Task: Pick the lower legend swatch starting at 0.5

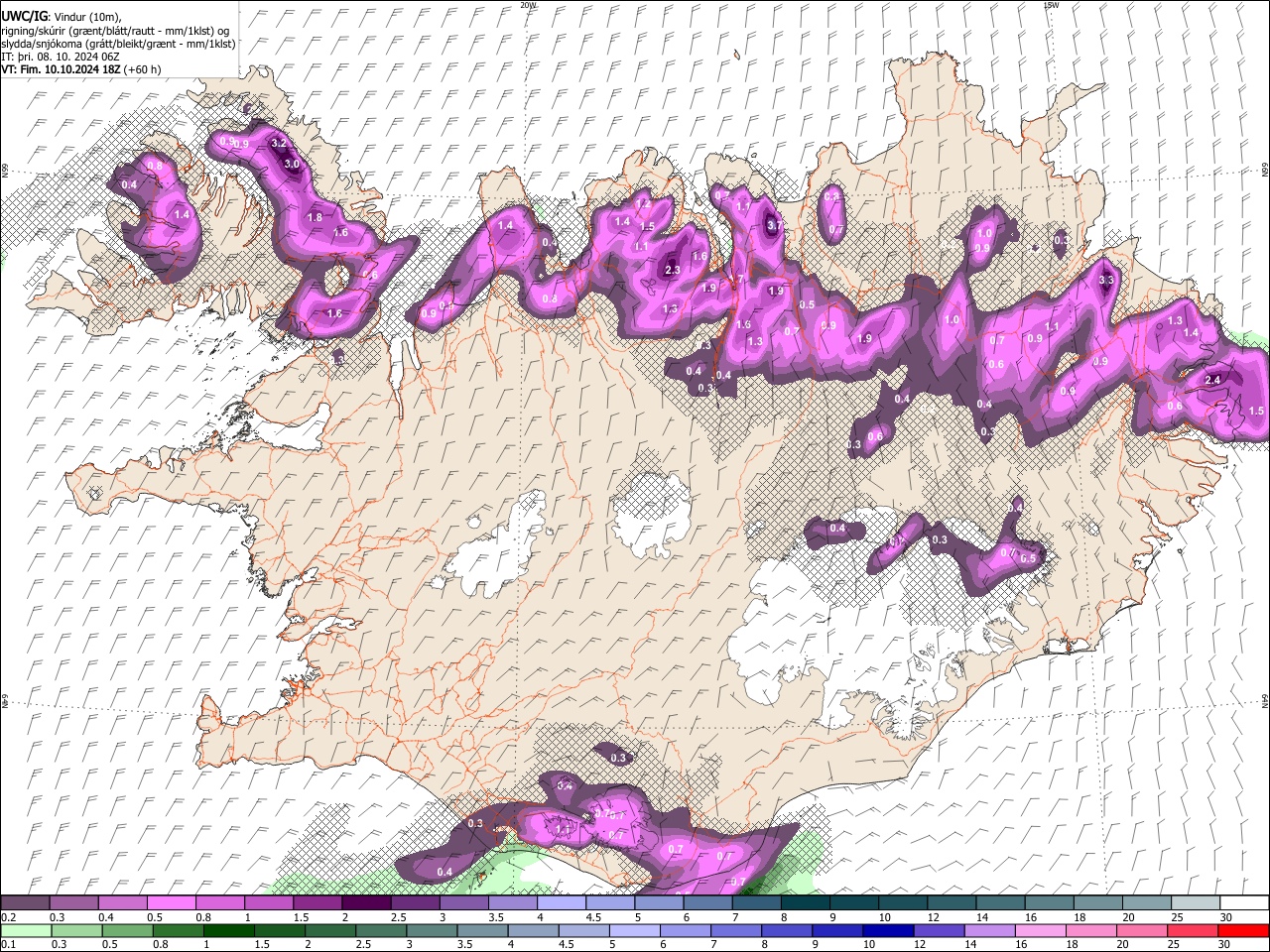Action: click(x=128, y=930)
